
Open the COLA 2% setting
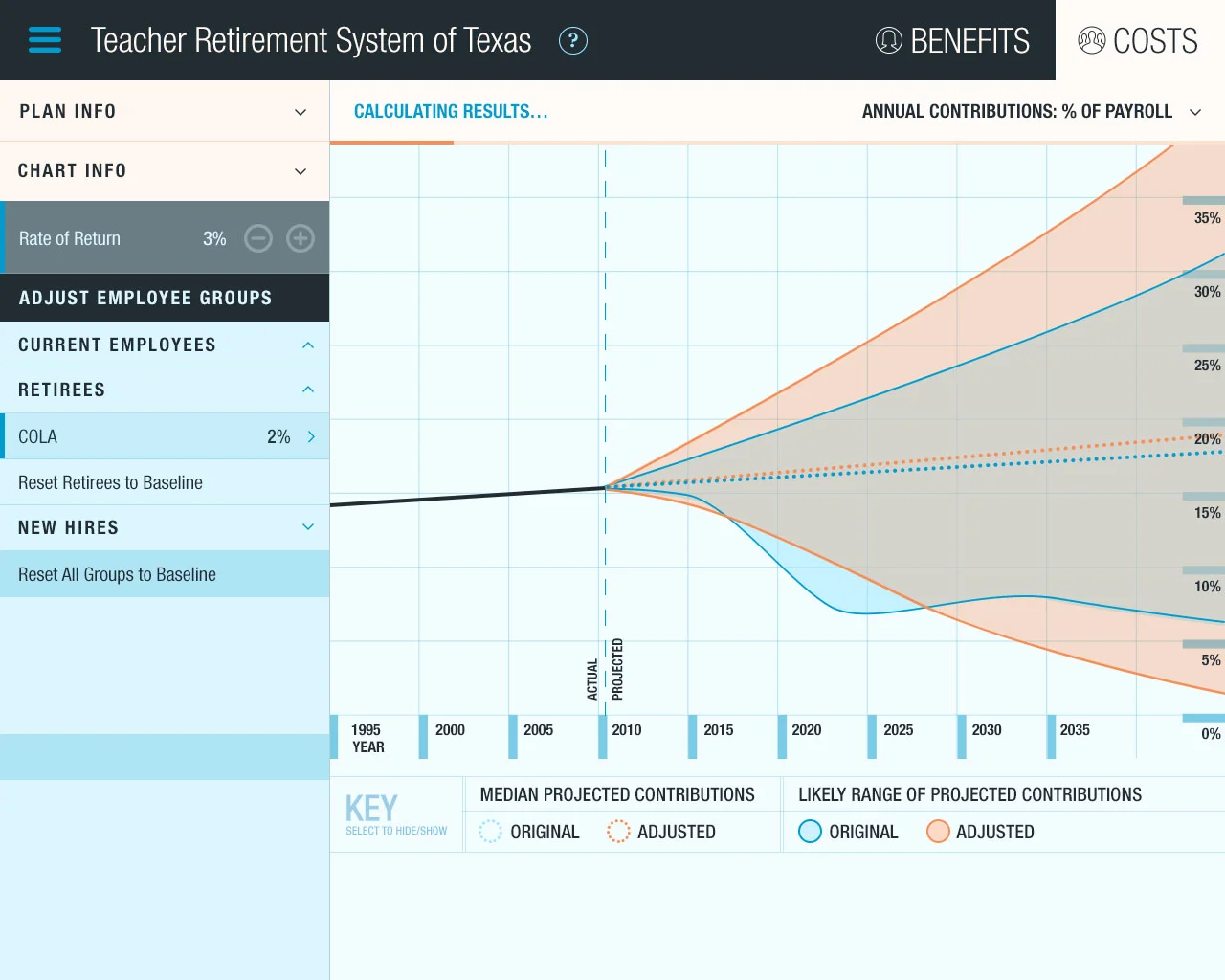pyautogui.click(x=165, y=436)
